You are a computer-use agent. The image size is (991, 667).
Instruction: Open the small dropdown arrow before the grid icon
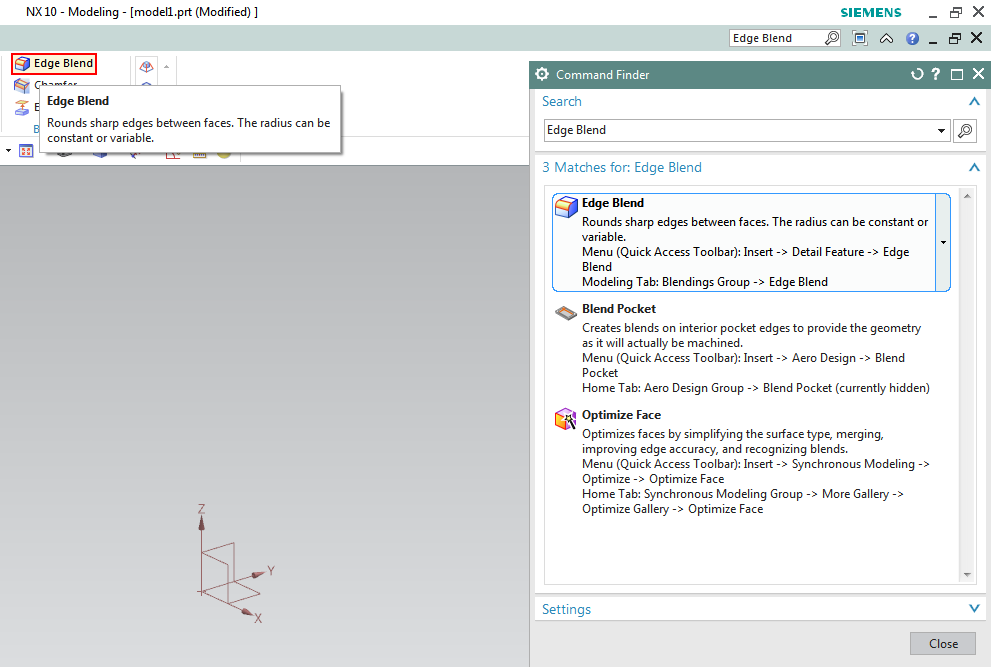(x=8, y=151)
